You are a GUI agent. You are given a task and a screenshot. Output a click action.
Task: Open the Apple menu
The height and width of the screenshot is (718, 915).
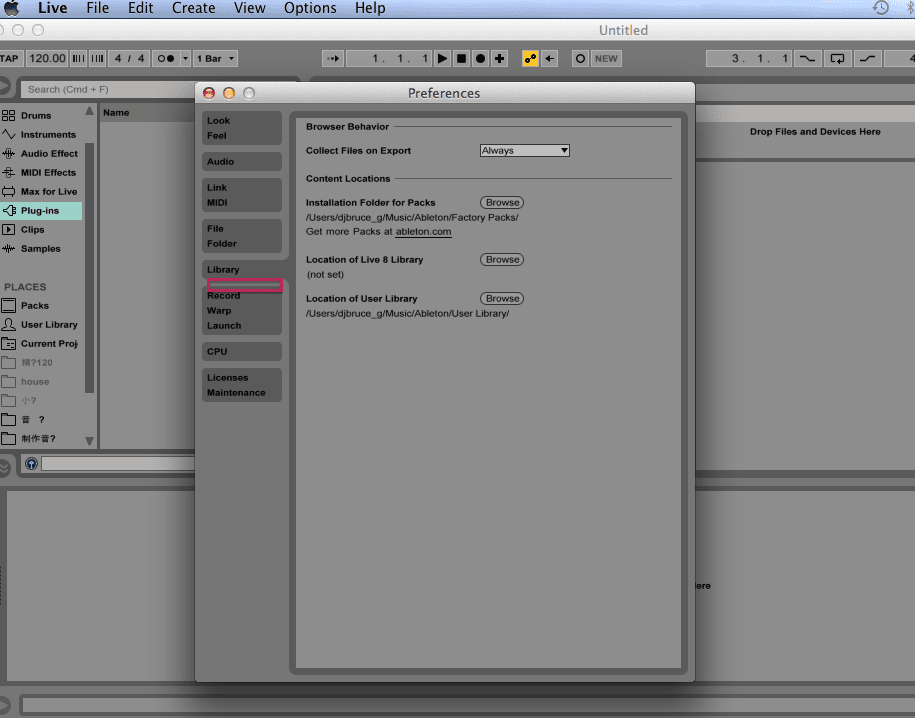click(x=12, y=8)
